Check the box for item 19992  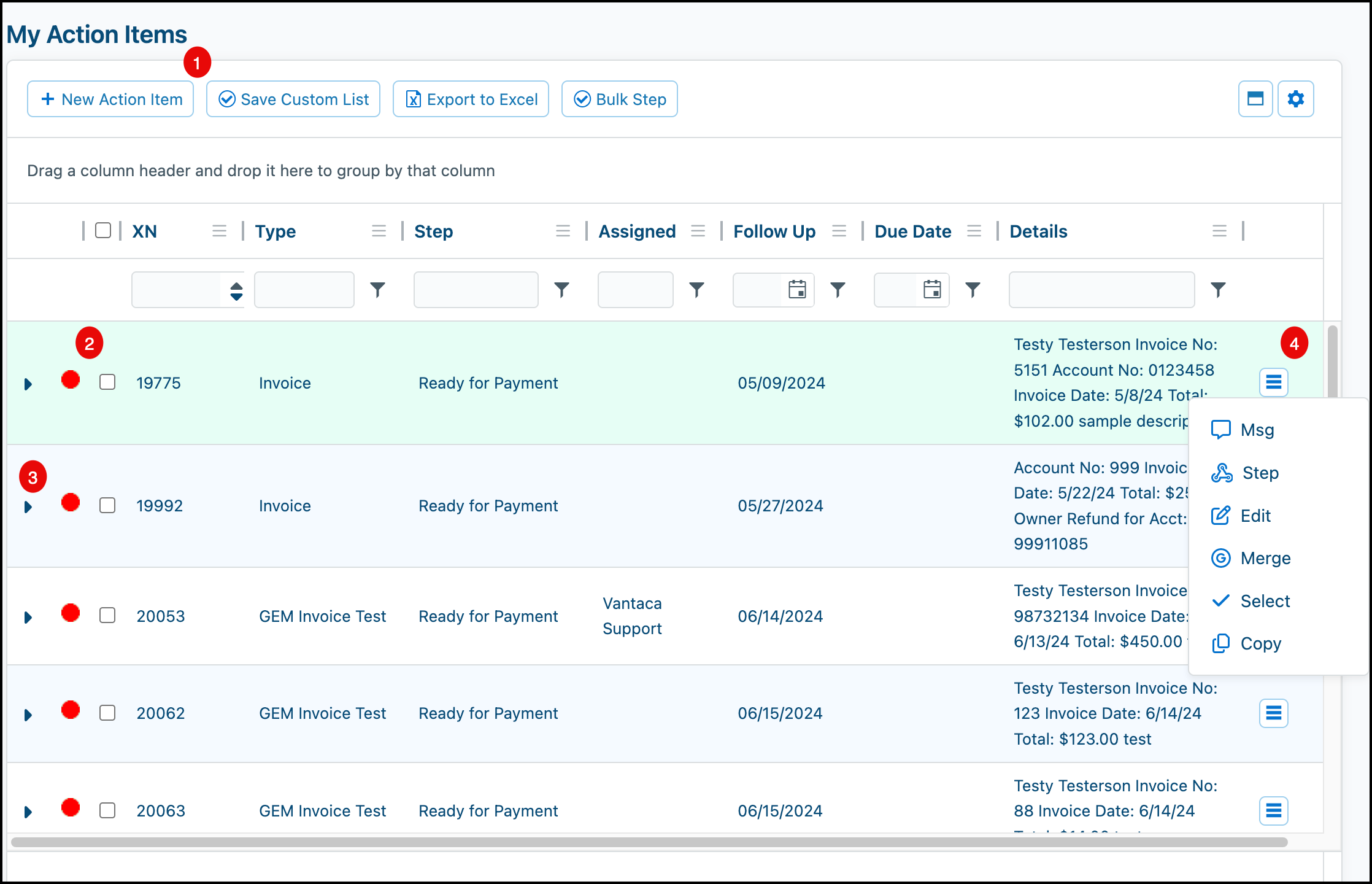(x=107, y=505)
